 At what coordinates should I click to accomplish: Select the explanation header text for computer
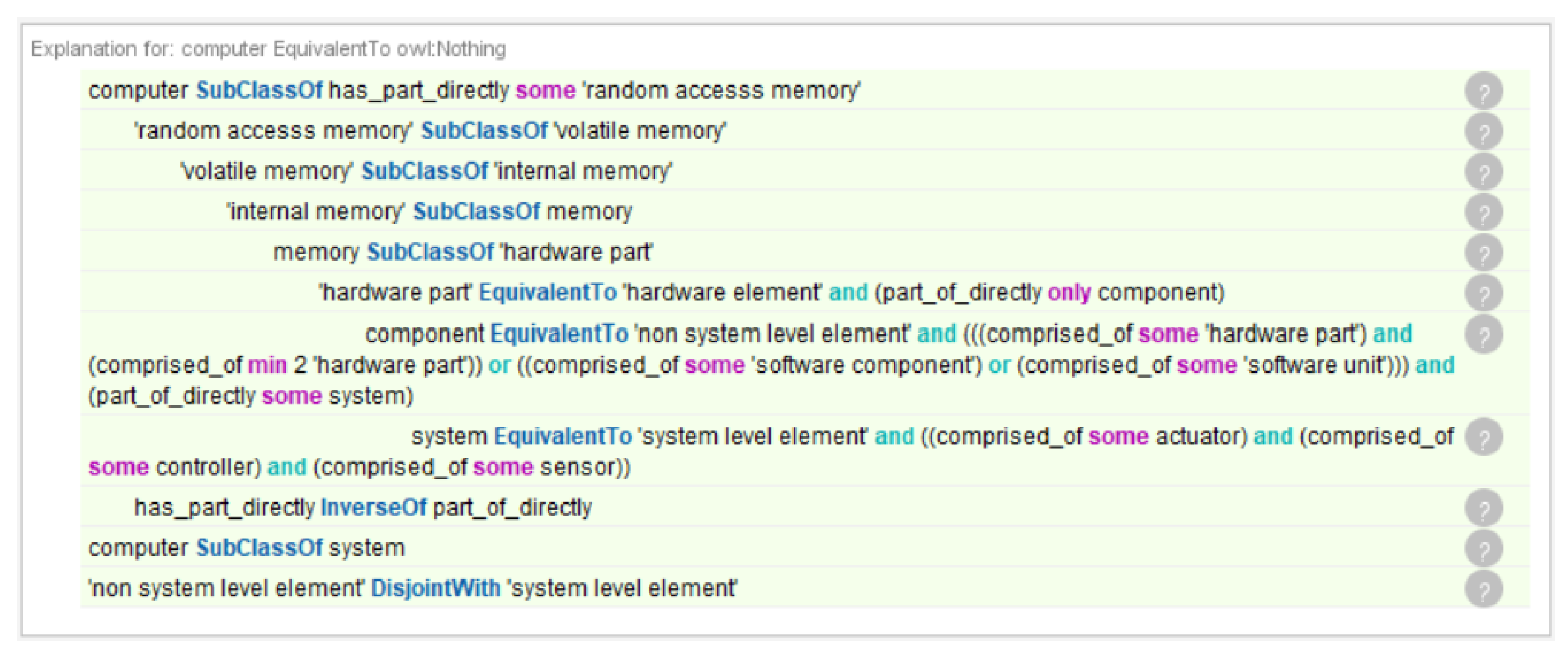(268, 49)
